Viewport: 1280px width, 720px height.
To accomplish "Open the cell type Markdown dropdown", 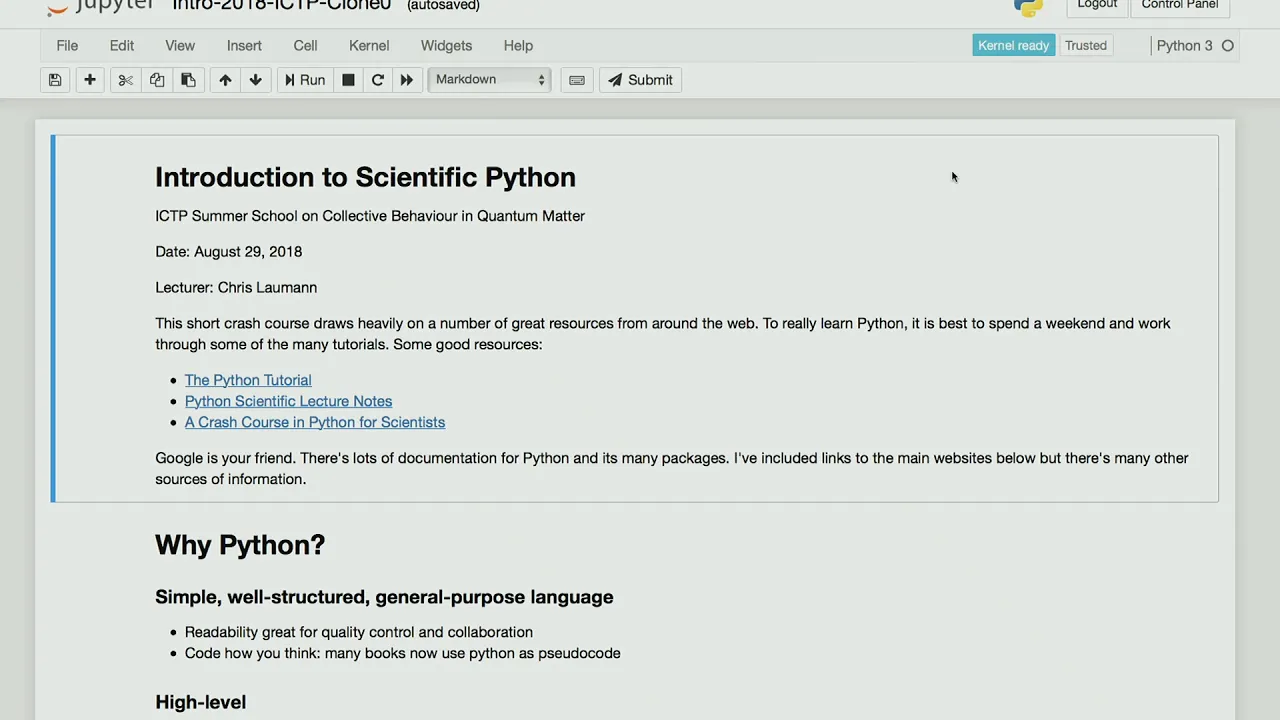I will pos(490,80).
